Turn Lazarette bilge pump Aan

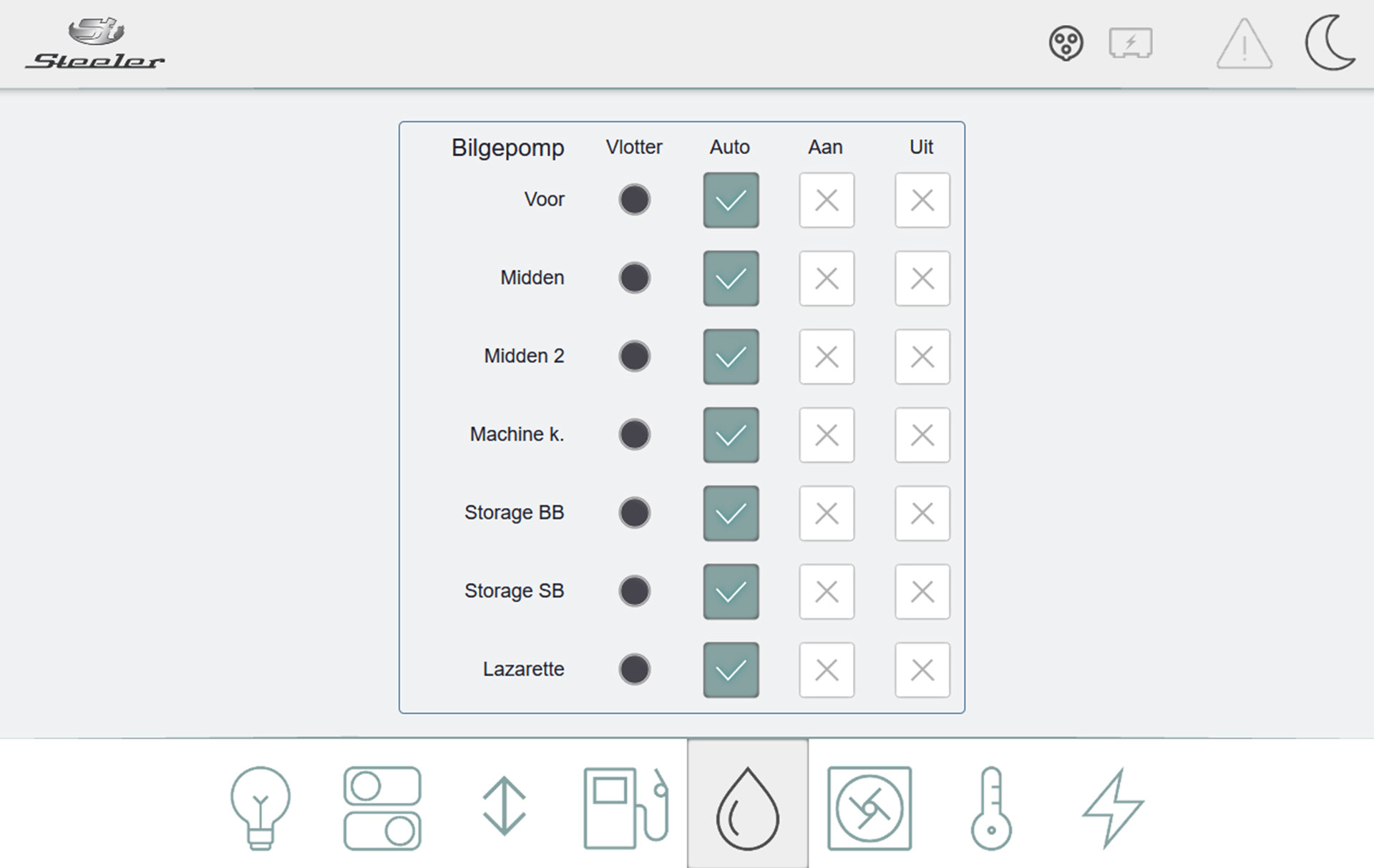pos(827,670)
